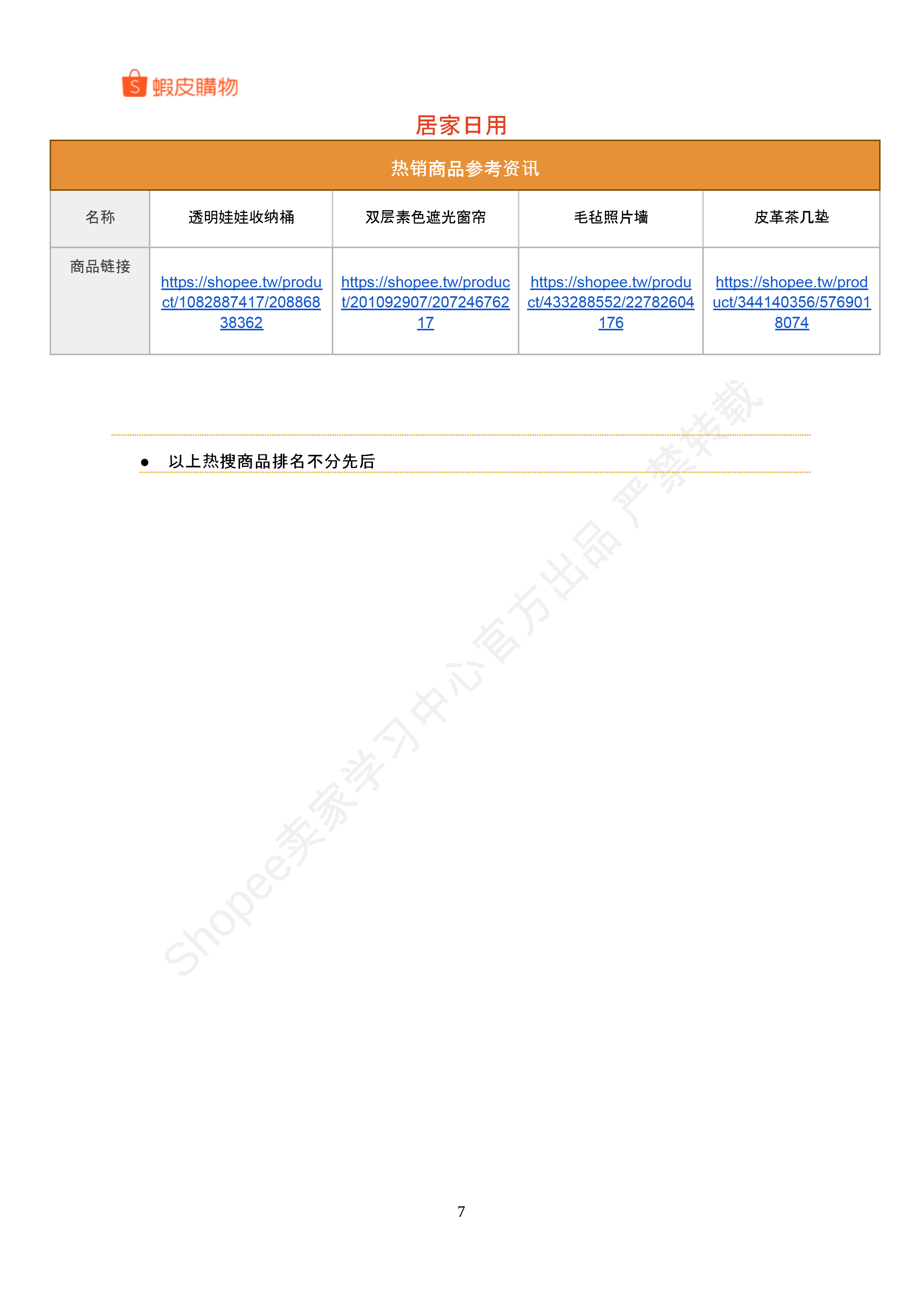Open the 皮革茶几垫 product link
The image size is (924, 1306).
tap(791, 302)
